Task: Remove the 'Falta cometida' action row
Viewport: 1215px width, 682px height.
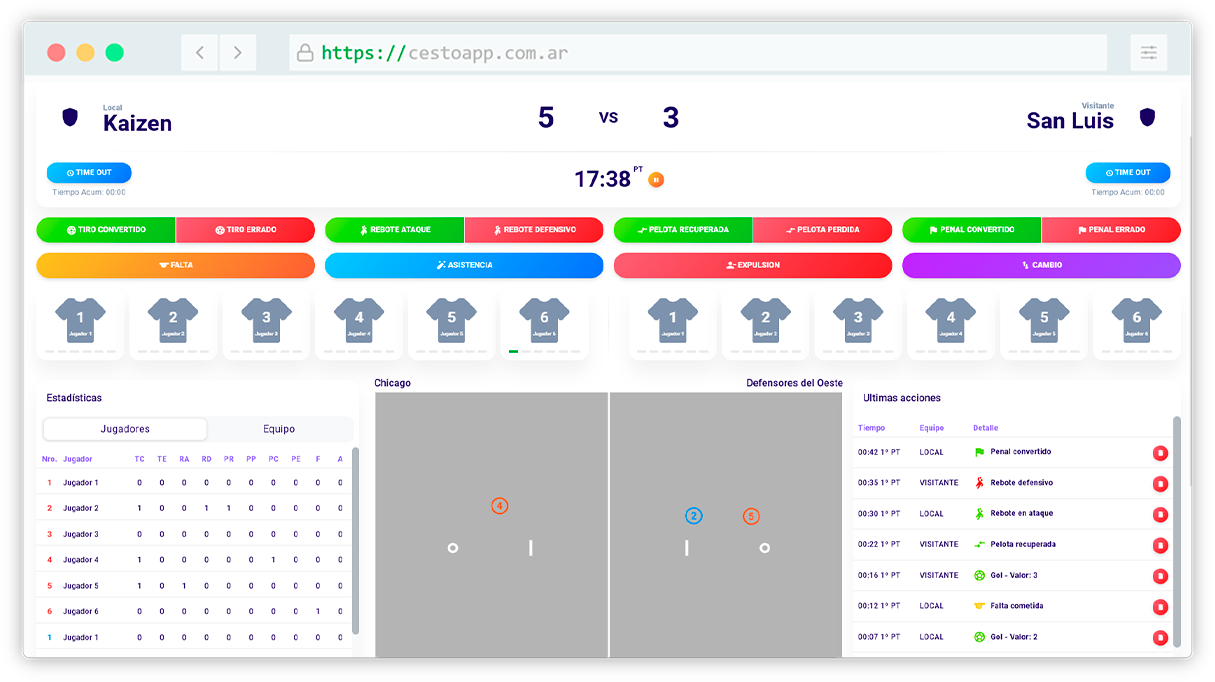Action: point(1160,607)
